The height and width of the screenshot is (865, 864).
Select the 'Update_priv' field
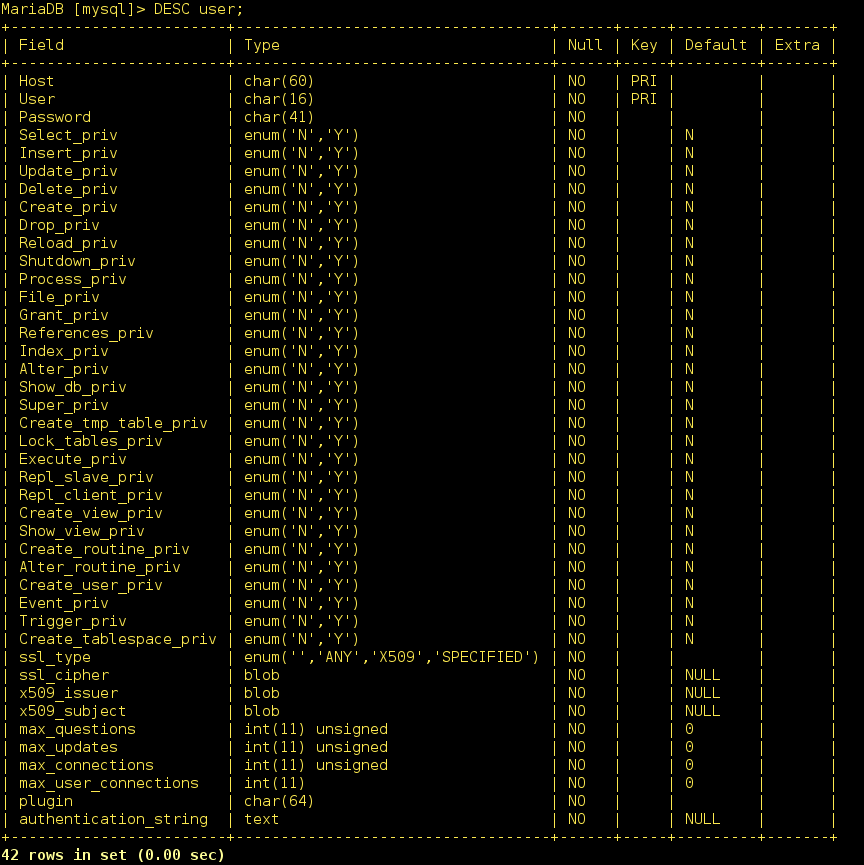(68, 171)
